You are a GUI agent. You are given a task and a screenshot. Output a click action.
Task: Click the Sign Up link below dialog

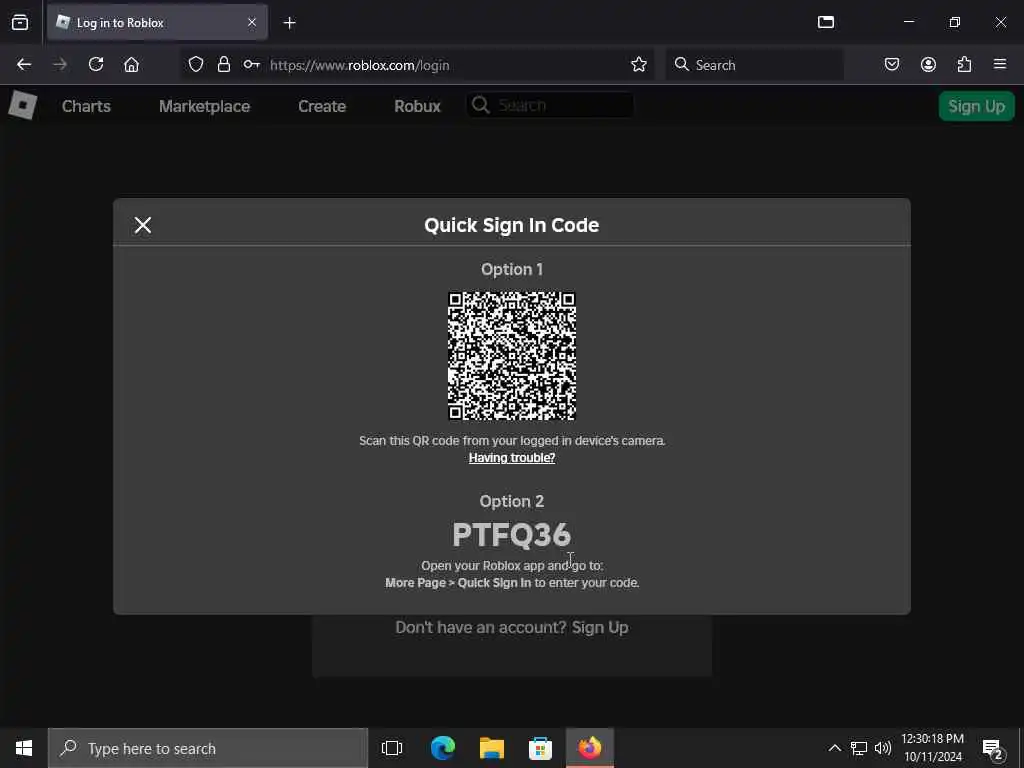600,628
